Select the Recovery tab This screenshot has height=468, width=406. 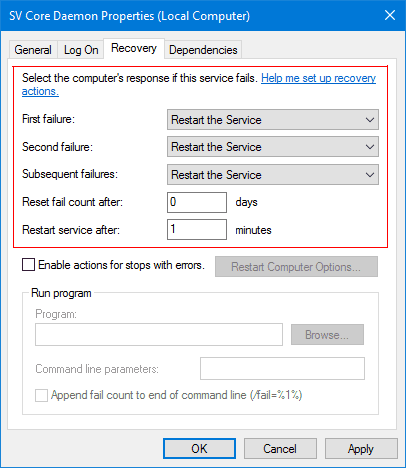click(134, 48)
